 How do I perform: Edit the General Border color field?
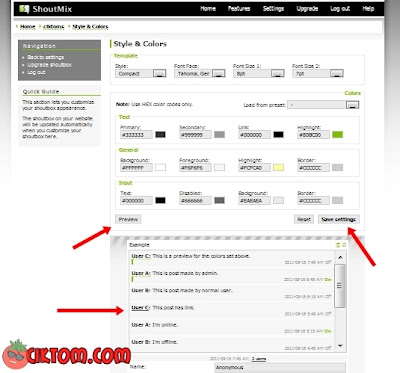314,168
